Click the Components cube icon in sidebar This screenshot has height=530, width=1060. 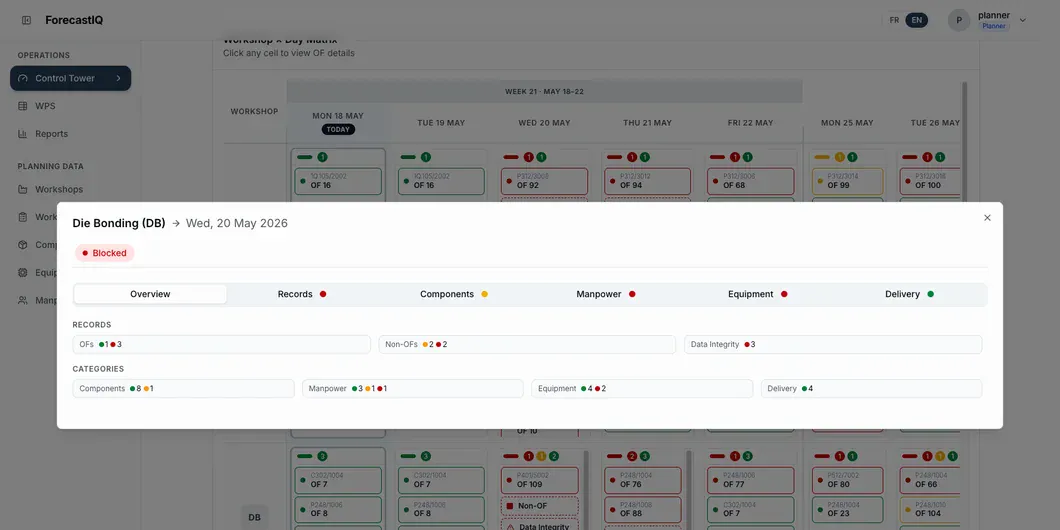23,245
